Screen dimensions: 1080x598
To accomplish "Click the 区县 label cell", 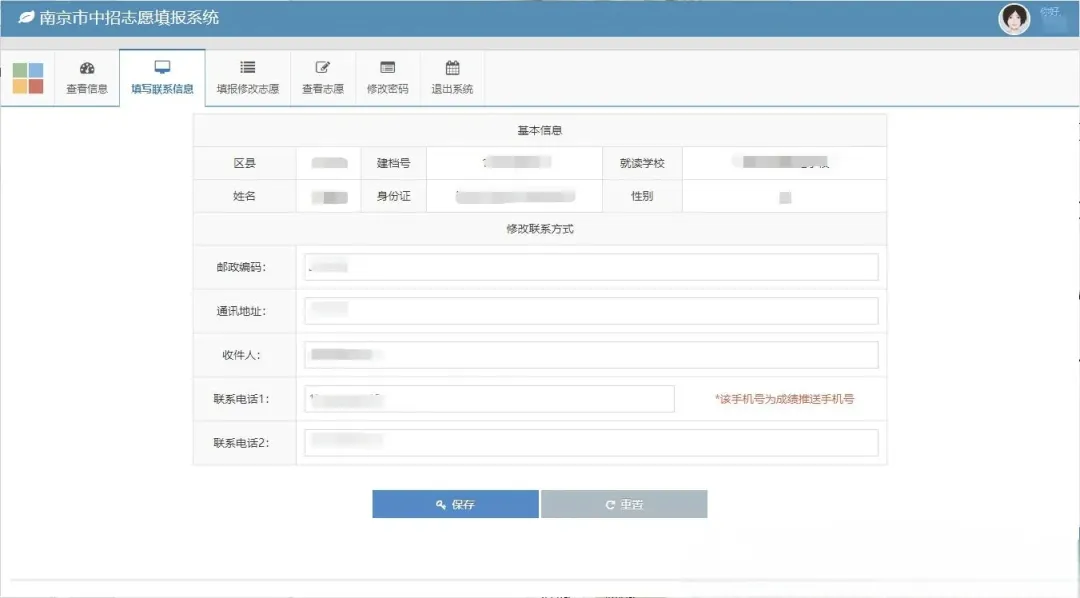I will click(245, 163).
